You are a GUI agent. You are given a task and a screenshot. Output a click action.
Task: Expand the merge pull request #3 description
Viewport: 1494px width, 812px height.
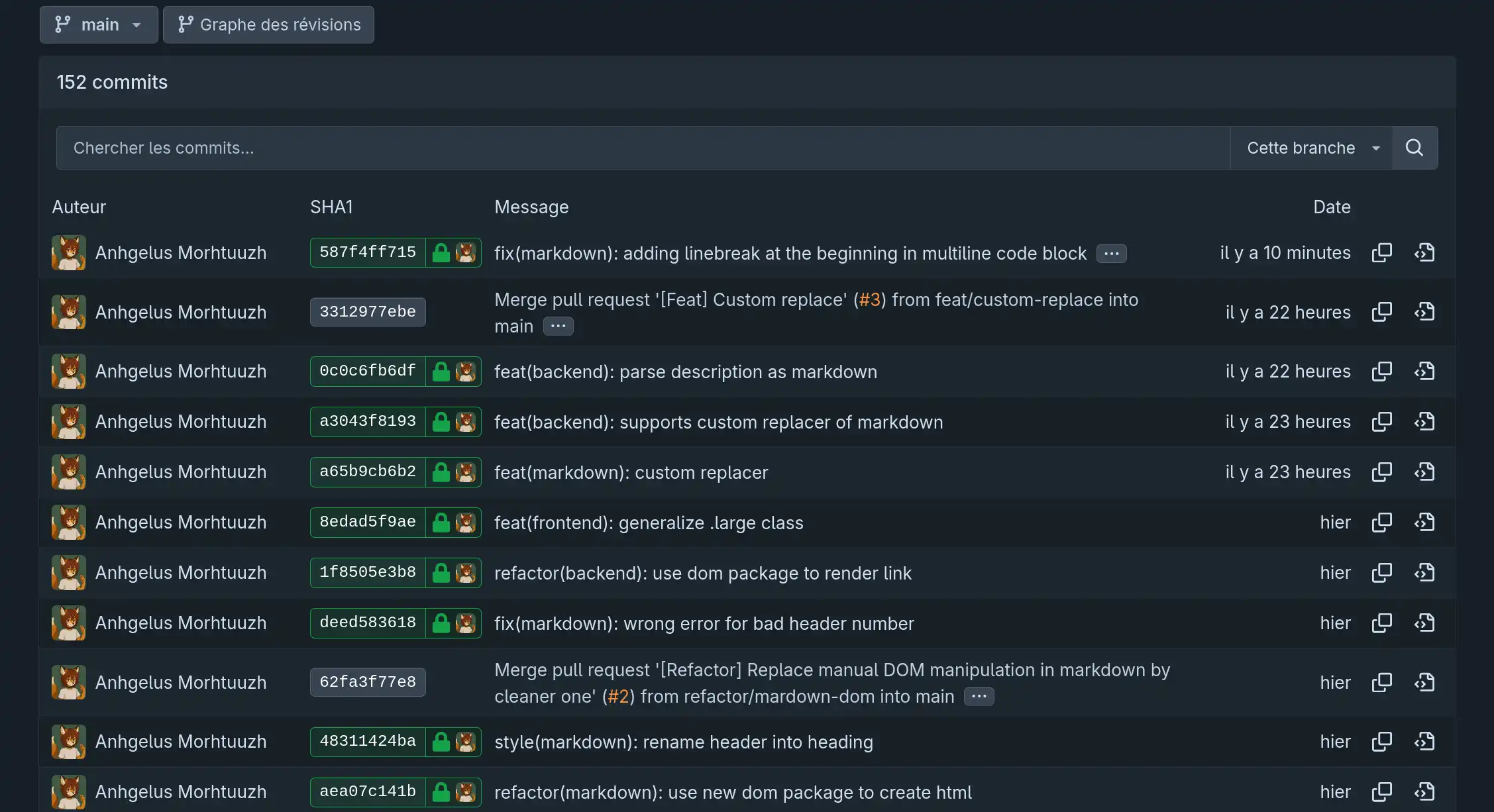[x=558, y=326]
